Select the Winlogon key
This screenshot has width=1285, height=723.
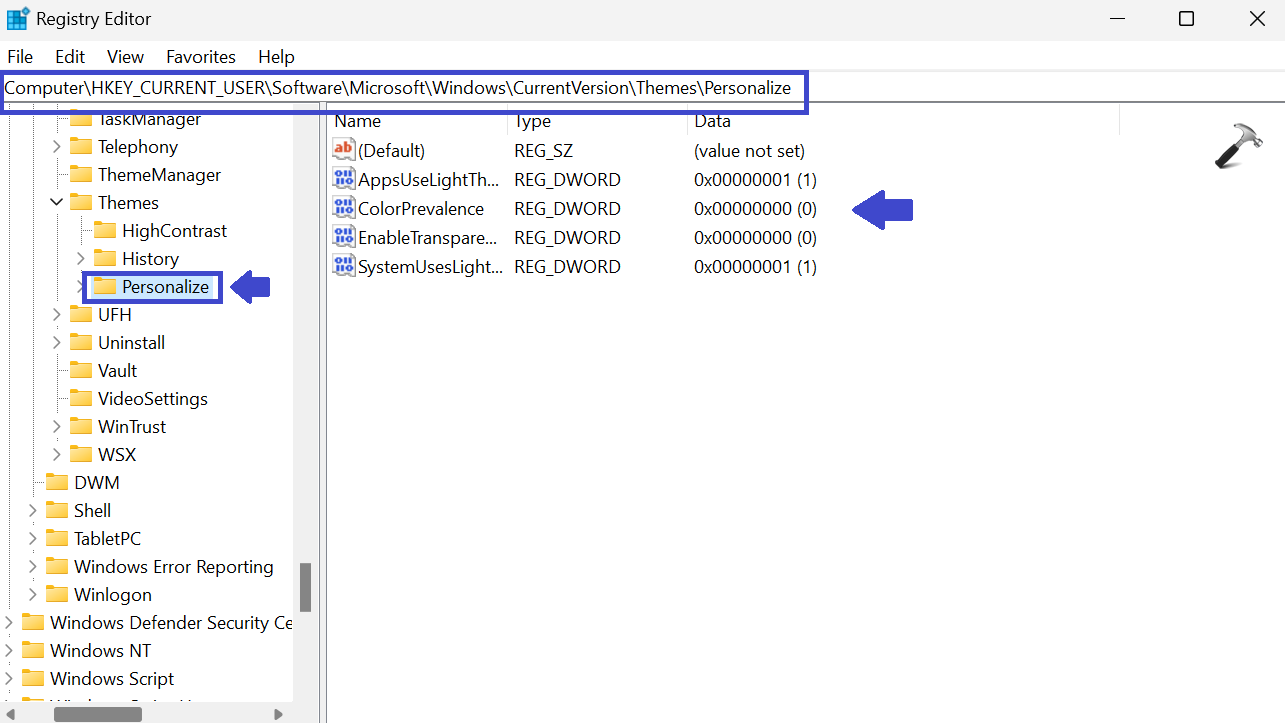(113, 595)
